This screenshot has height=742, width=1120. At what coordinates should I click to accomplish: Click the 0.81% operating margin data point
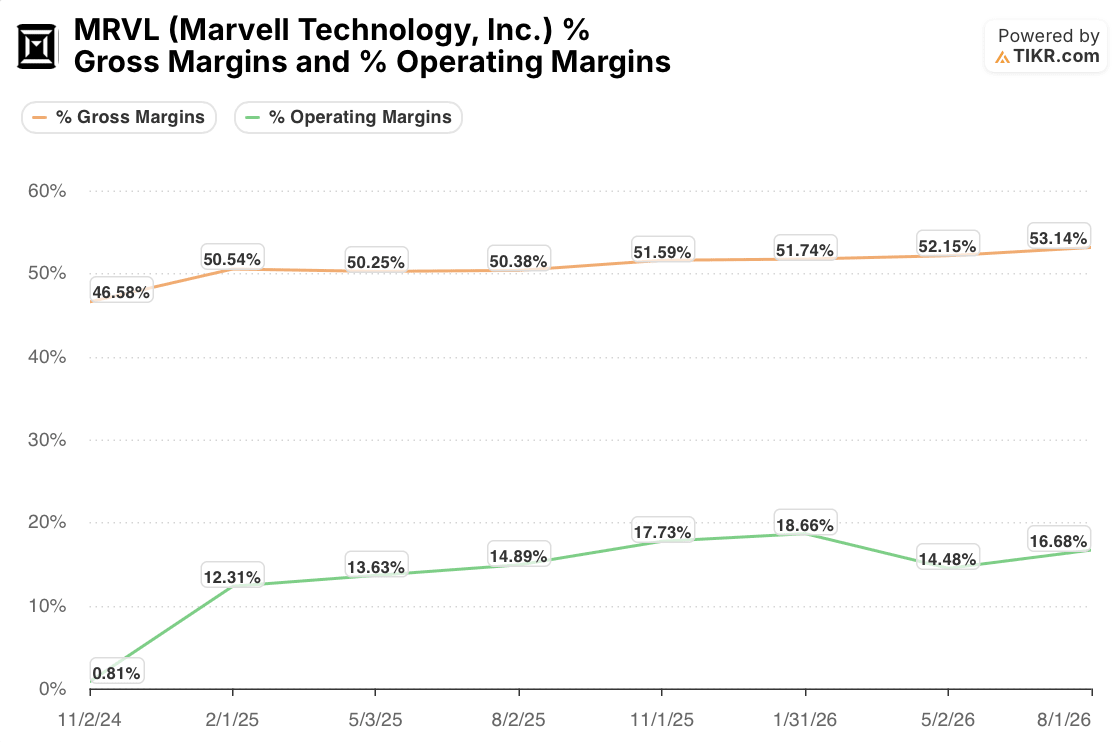pyautogui.click(x=116, y=673)
